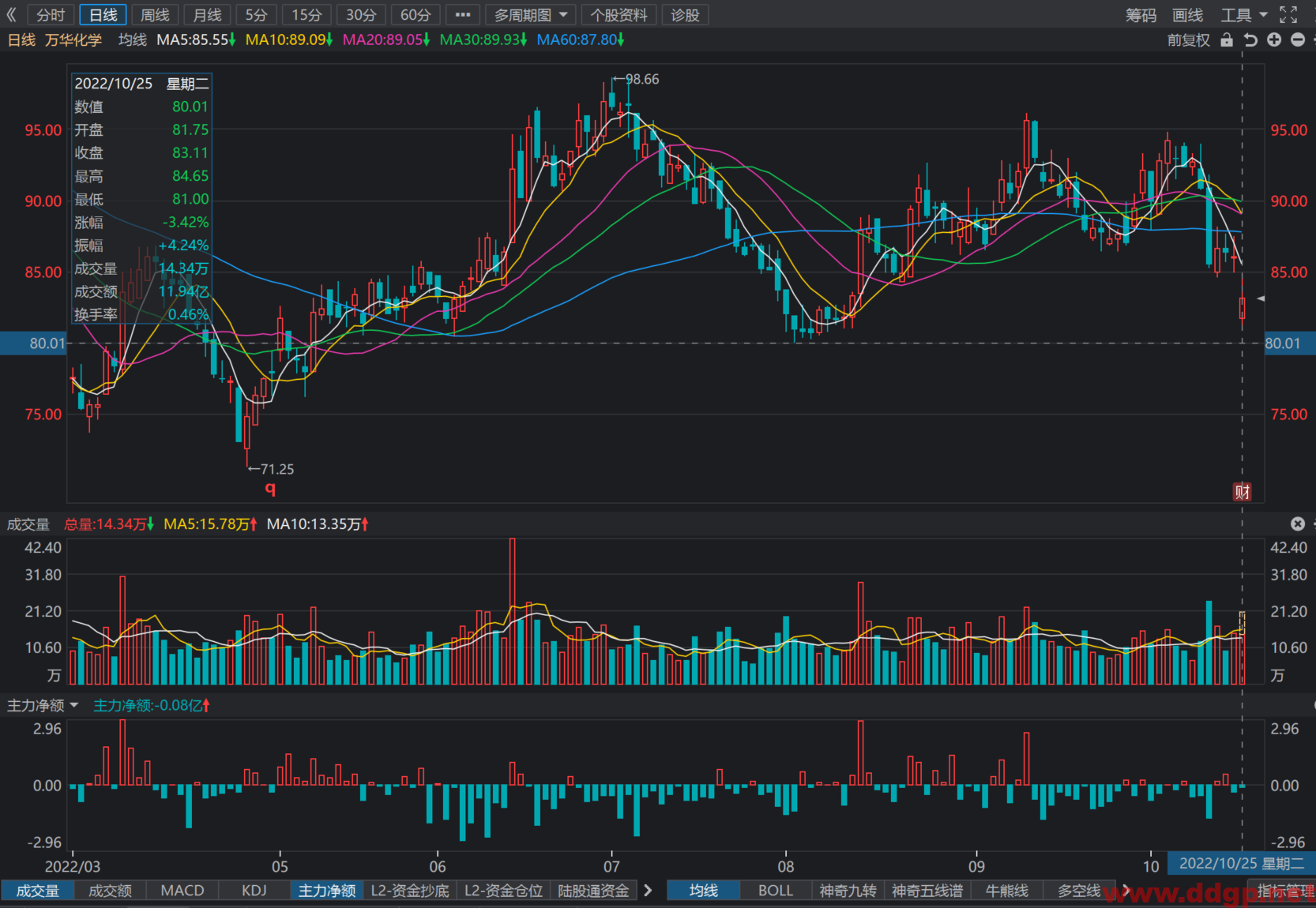The width and height of the screenshot is (1316, 908).
Task: Expand the 工具 tools dropdown
Action: [1244, 15]
